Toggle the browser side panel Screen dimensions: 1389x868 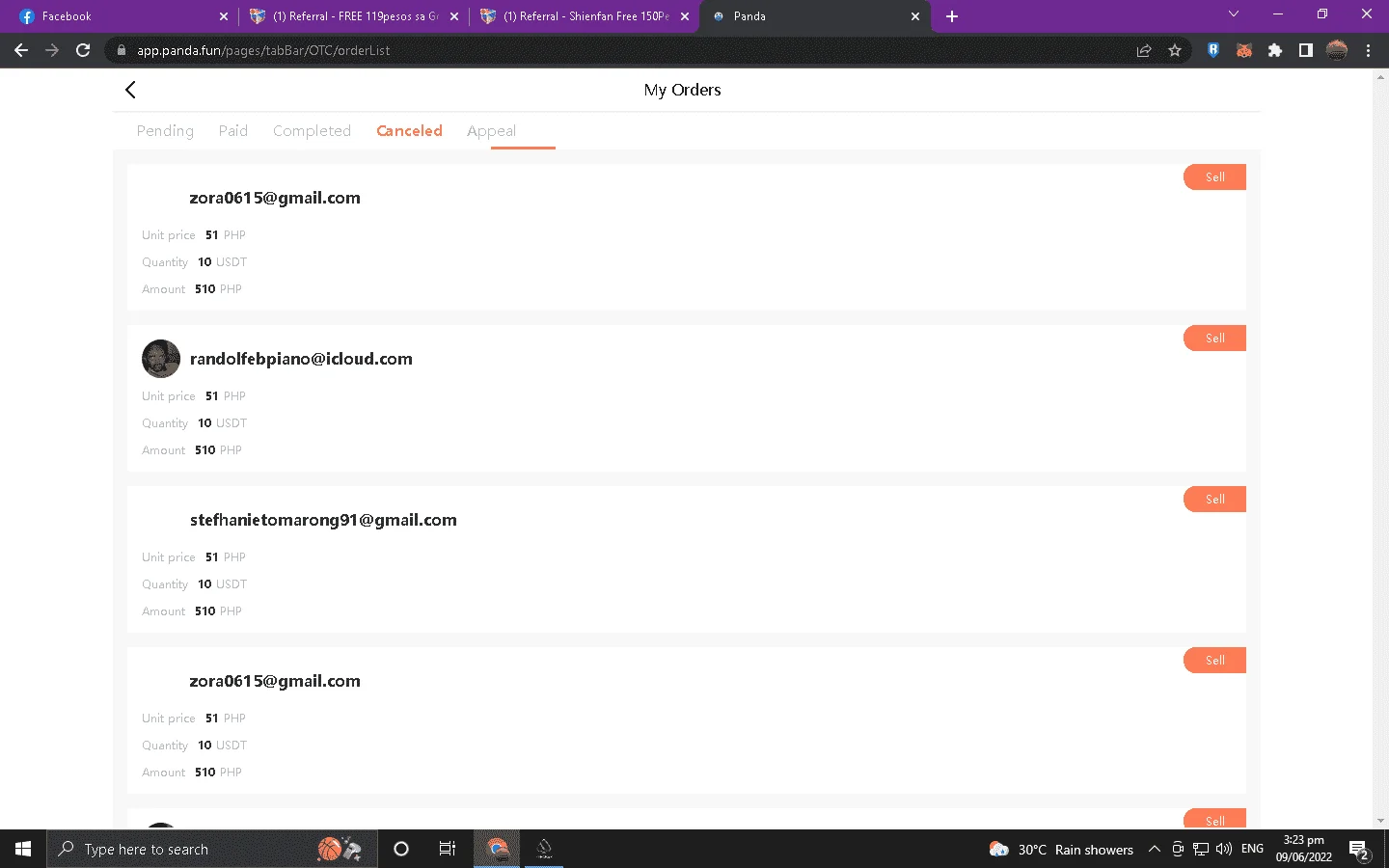pos(1306,50)
